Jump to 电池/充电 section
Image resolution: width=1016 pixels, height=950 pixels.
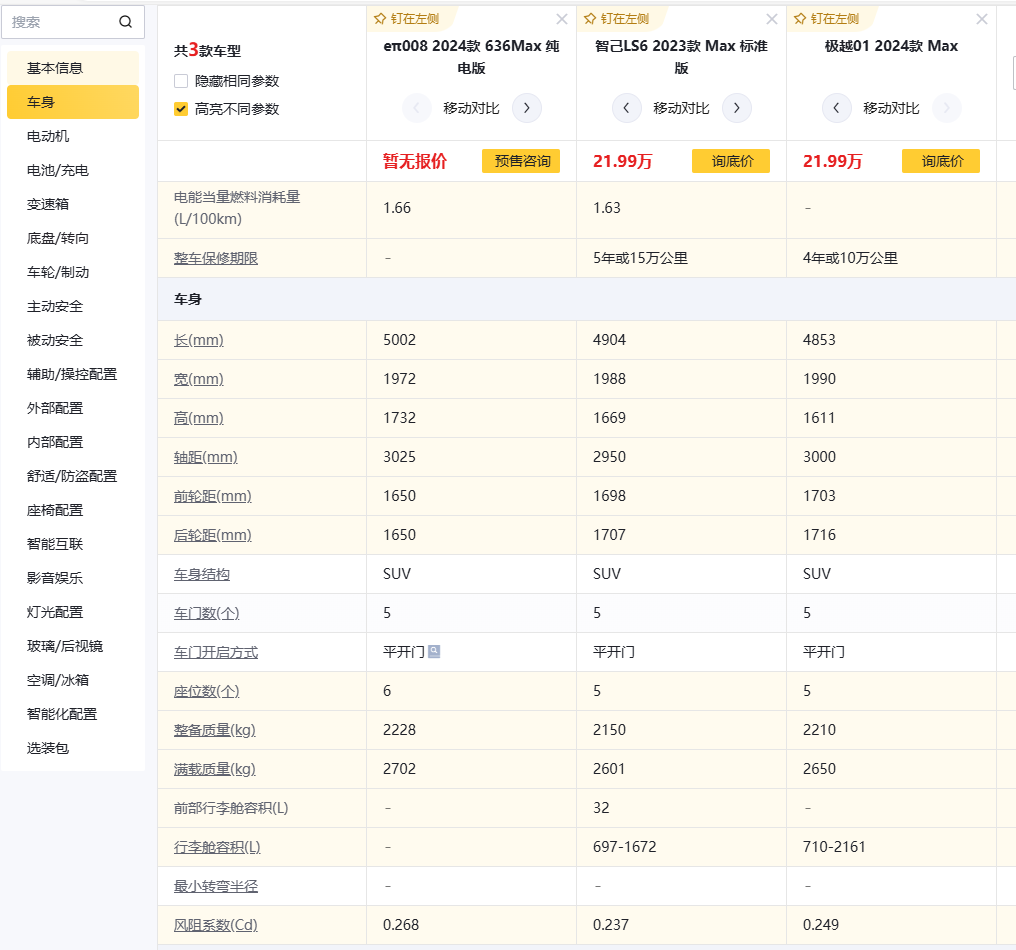pos(58,170)
